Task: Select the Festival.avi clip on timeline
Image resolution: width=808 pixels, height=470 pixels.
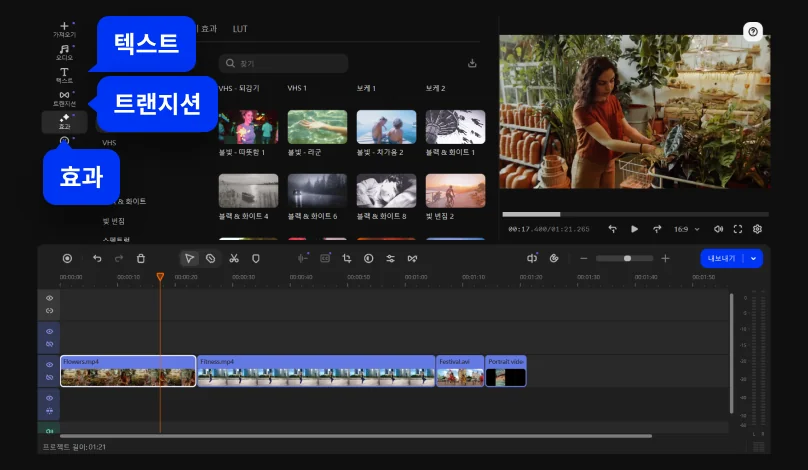Action: click(x=460, y=371)
